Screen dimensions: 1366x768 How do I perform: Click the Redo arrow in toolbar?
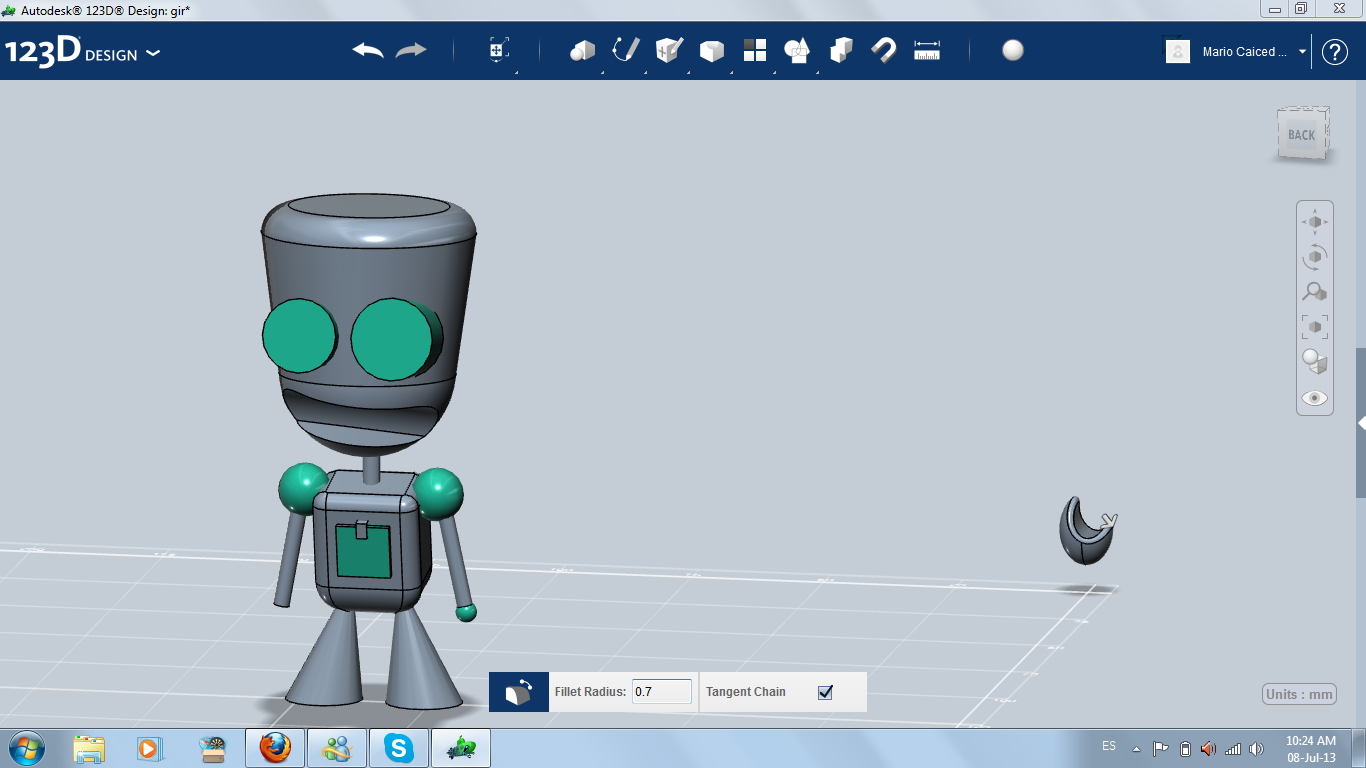coord(411,50)
